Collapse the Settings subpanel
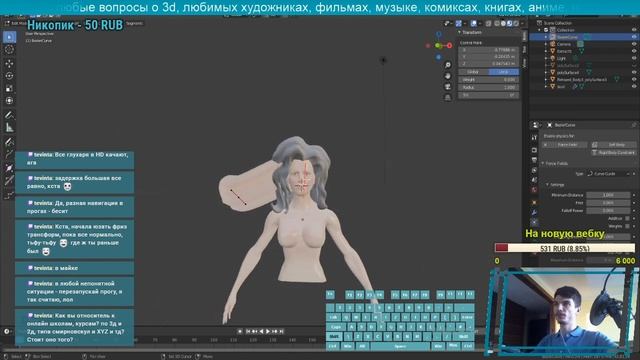The image size is (640, 360). tap(547, 184)
